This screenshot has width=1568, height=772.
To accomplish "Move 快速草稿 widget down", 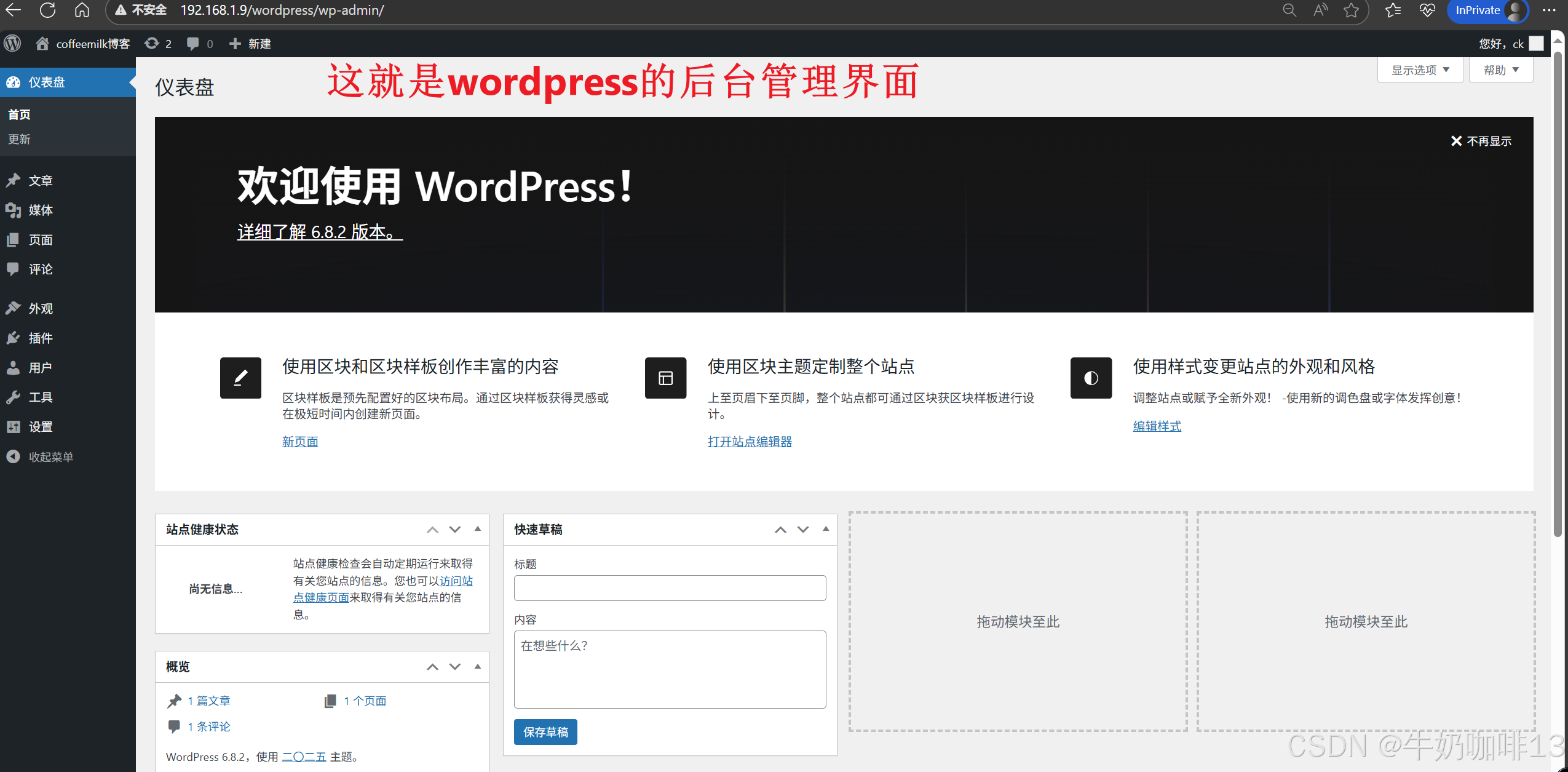I will 803,530.
